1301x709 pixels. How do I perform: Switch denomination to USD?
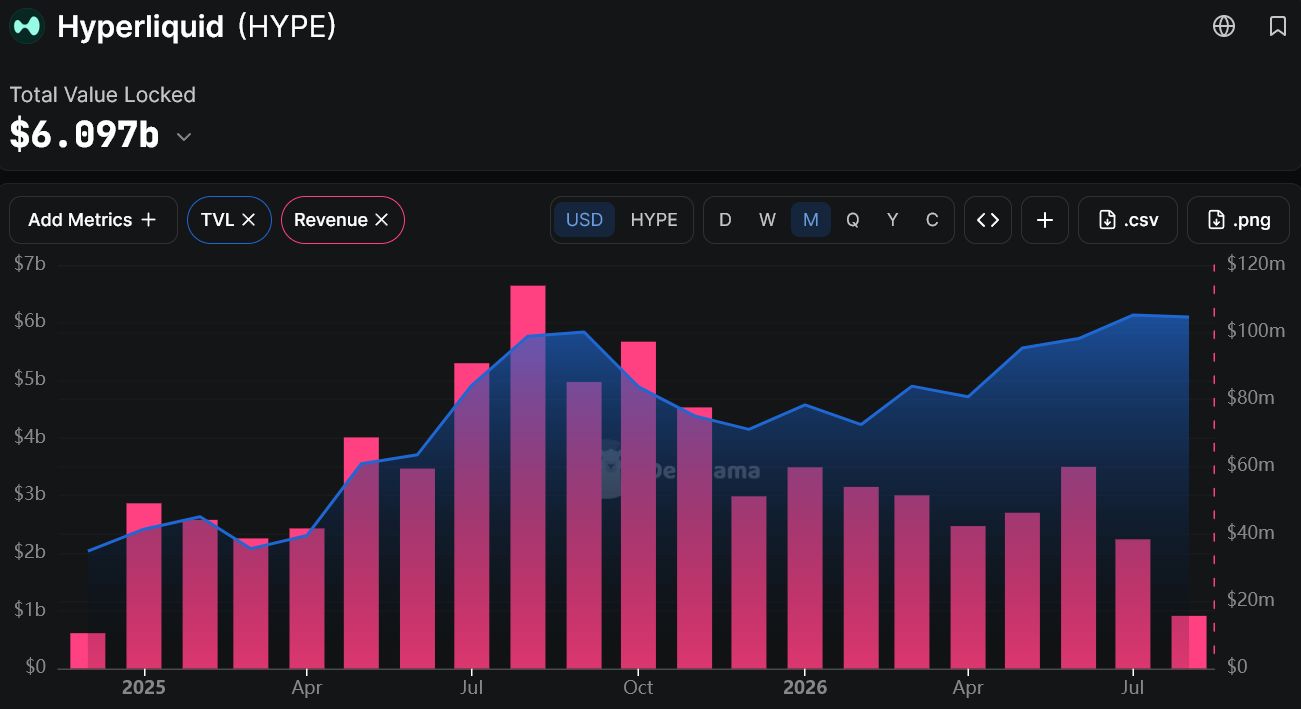tap(584, 220)
